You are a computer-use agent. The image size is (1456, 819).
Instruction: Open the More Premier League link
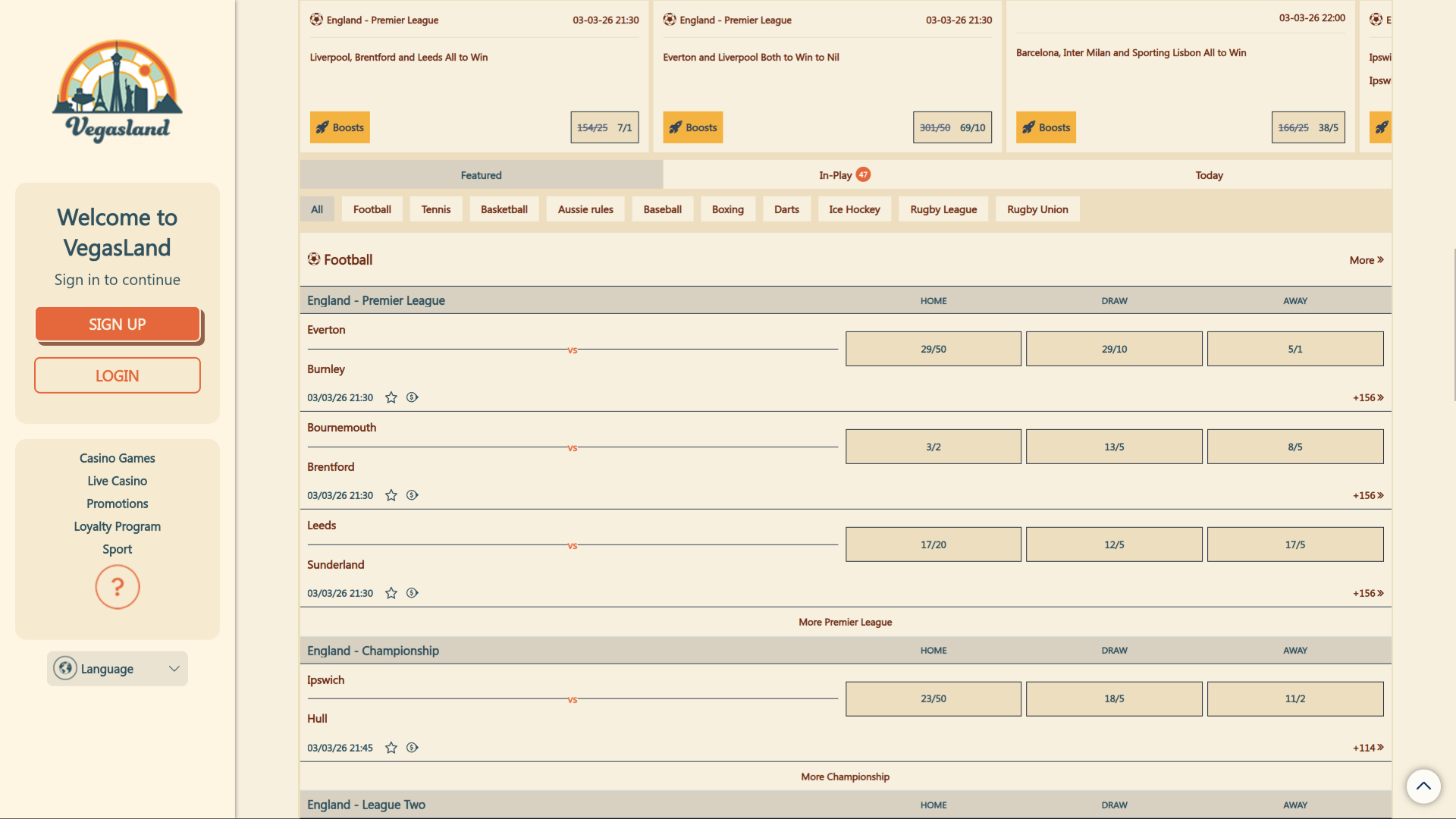click(845, 622)
